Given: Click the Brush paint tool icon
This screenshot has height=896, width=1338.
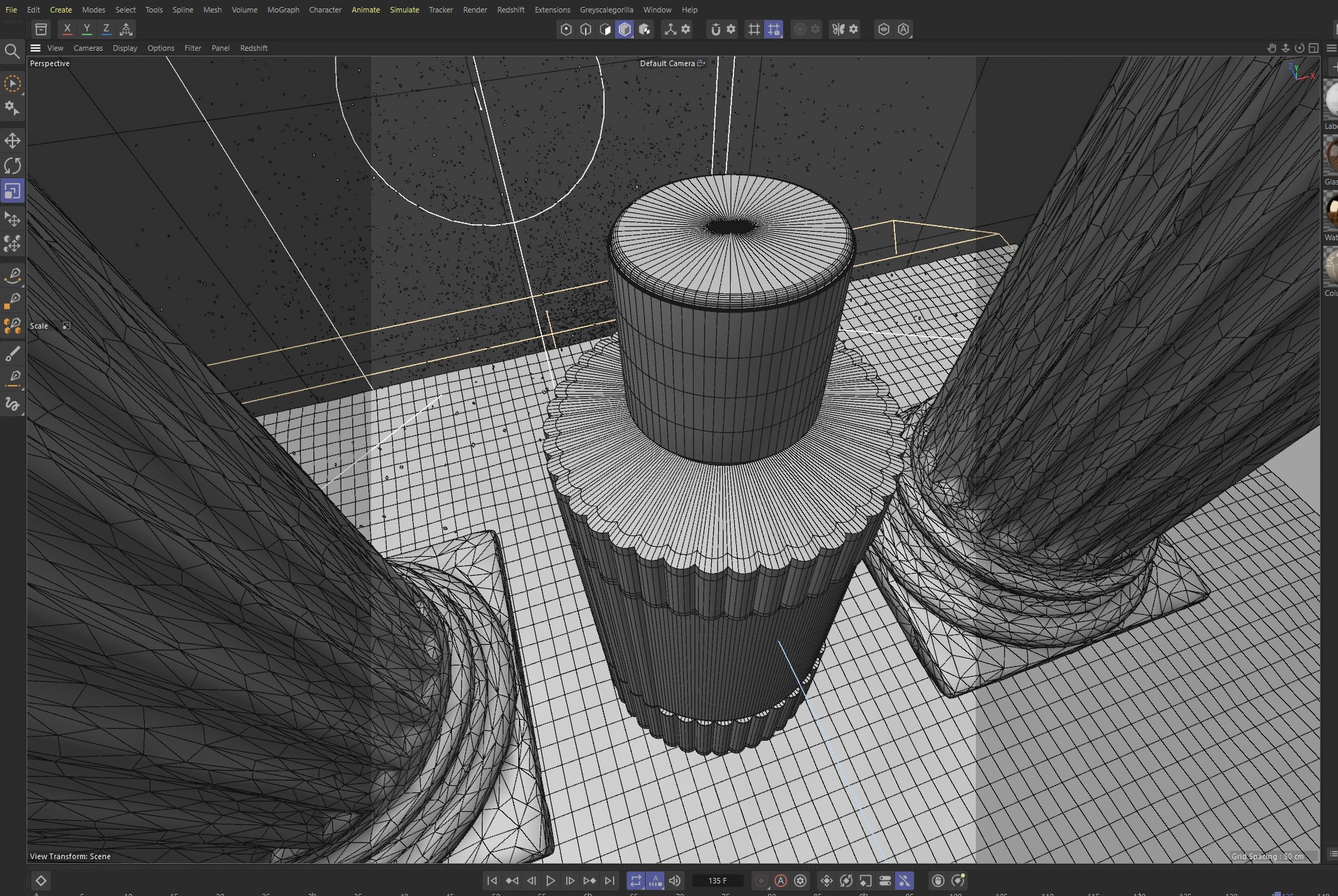Looking at the screenshot, I should pyautogui.click(x=13, y=354).
